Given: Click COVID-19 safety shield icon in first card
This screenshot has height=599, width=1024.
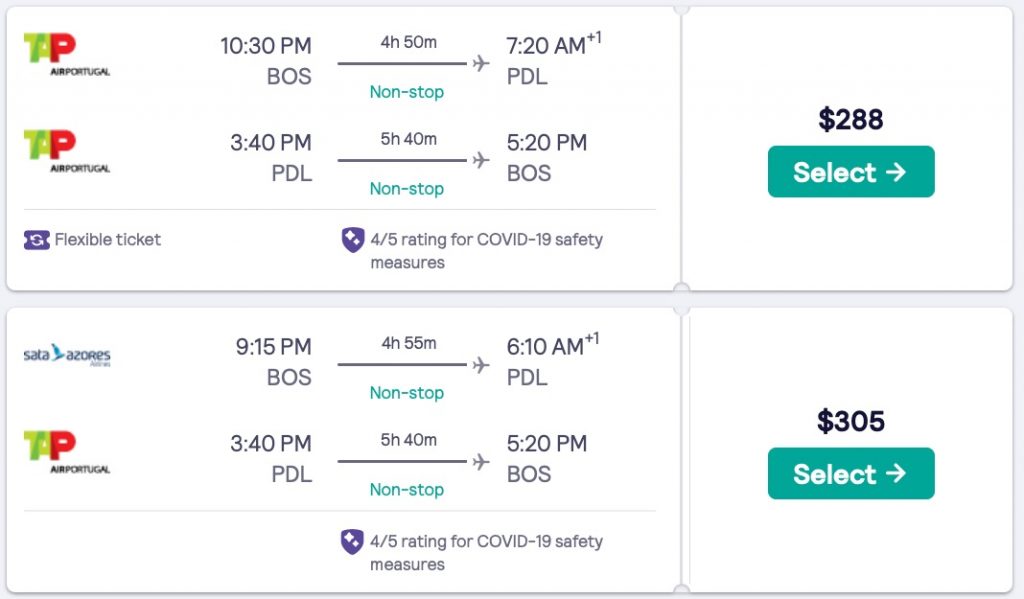Looking at the screenshot, I should (353, 240).
